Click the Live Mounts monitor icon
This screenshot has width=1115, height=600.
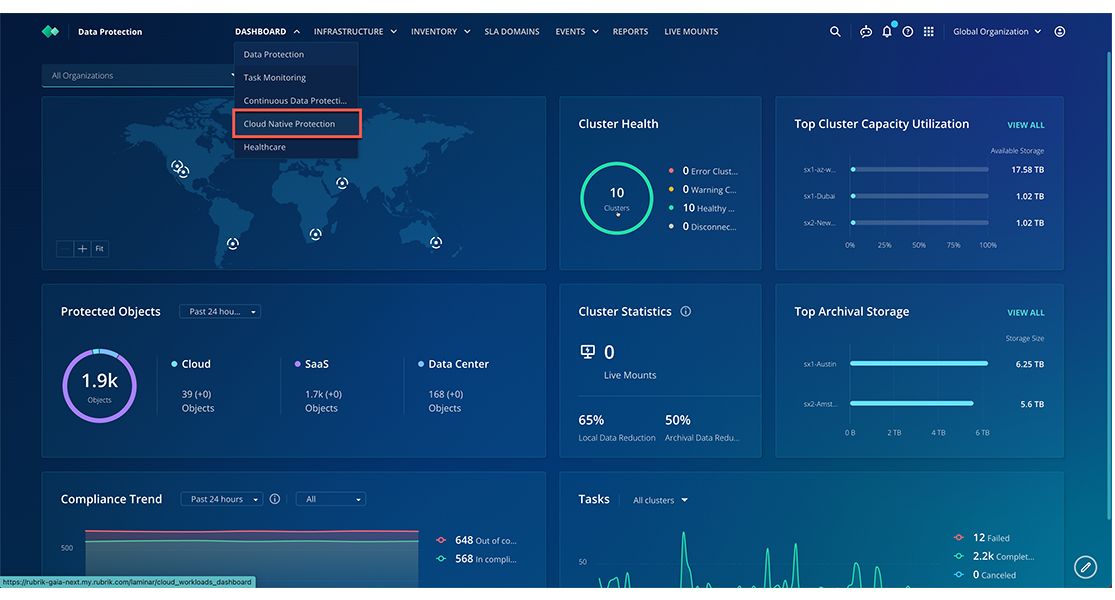[587, 351]
